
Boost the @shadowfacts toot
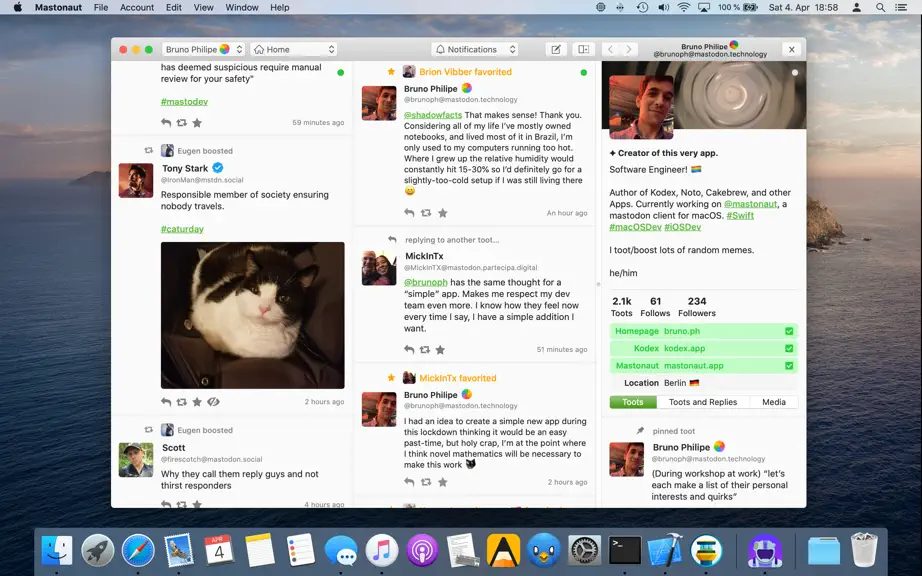(426, 213)
